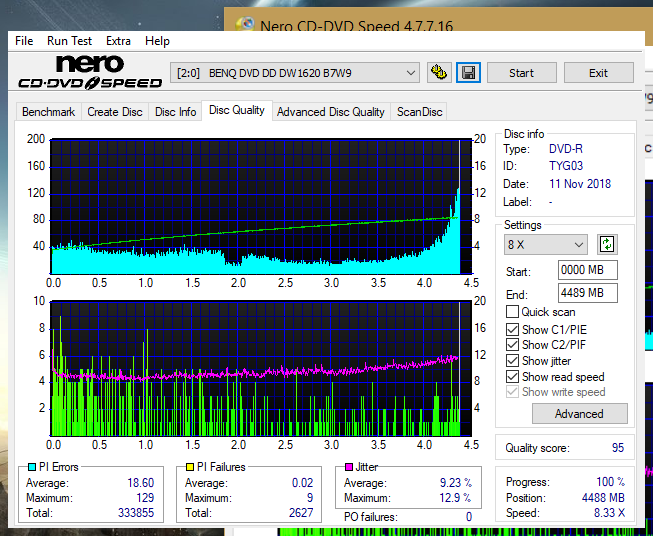Open the 8 X speed dropdown

click(546, 244)
